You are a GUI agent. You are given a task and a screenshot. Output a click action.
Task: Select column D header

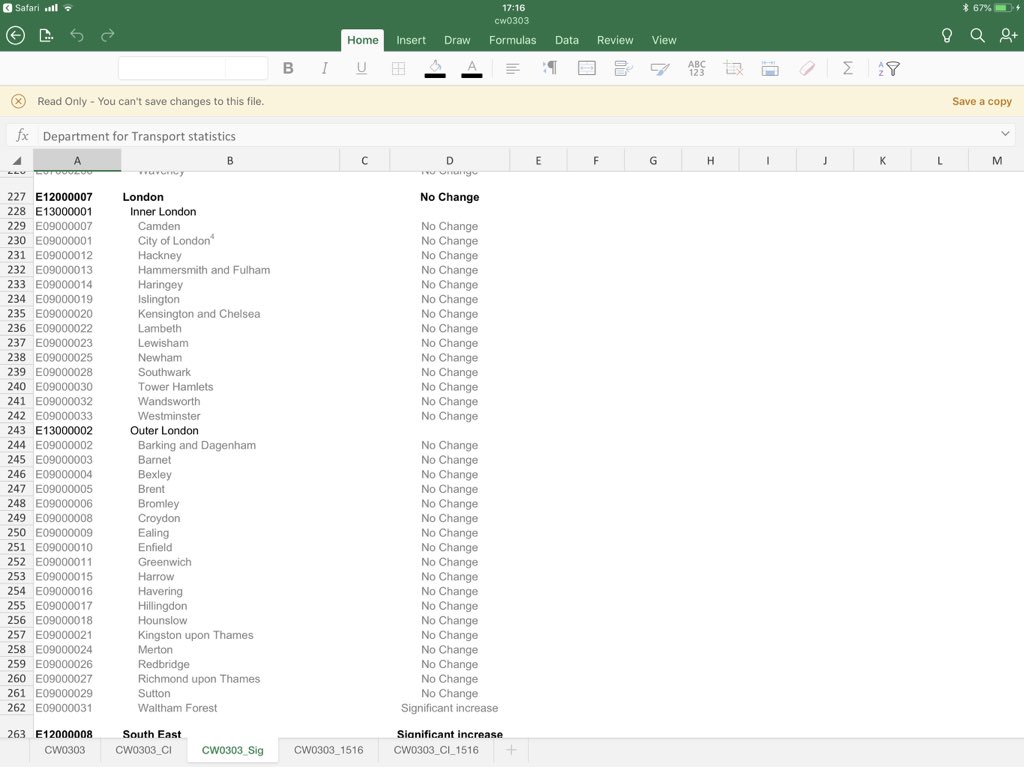449,161
